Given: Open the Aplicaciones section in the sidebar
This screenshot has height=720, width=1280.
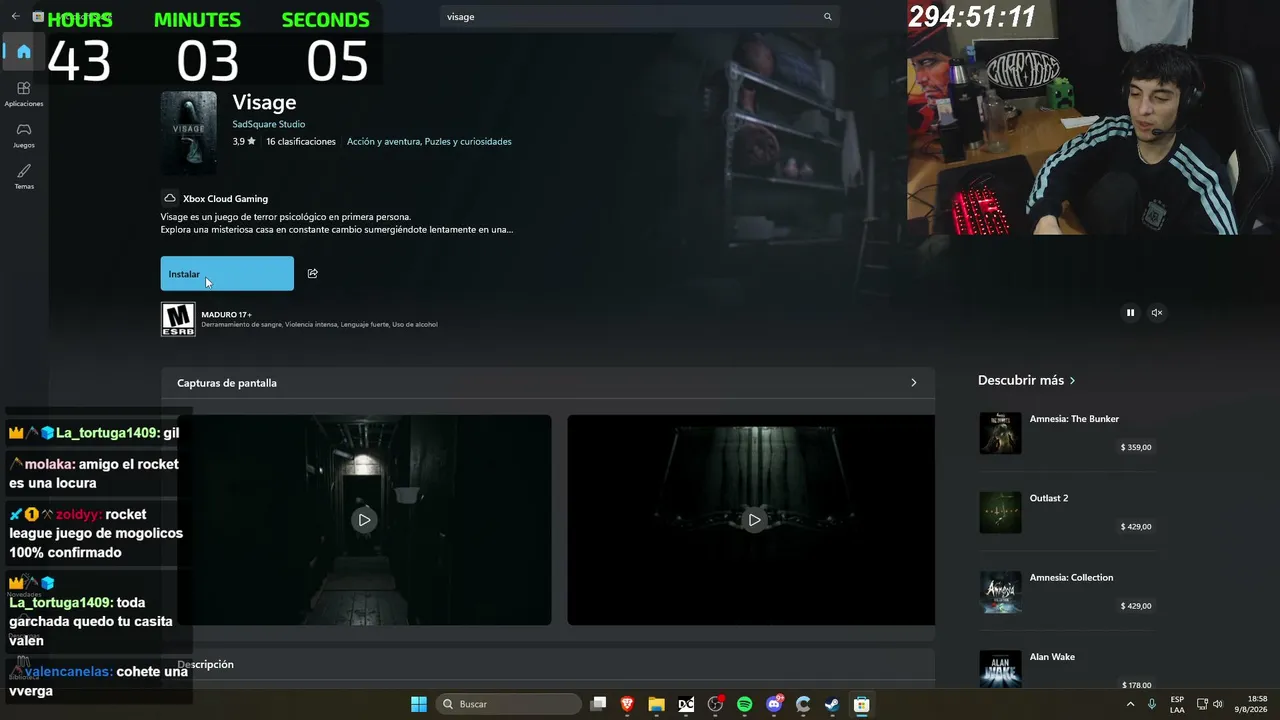Looking at the screenshot, I should pyautogui.click(x=24, y=94).
